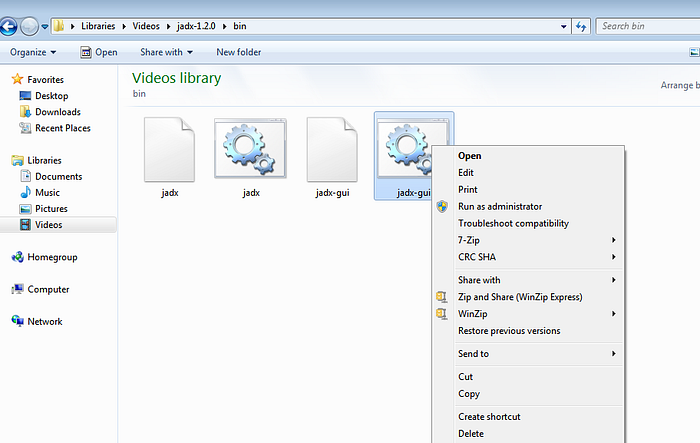The height and width of the screenshot is (443, 700).
Task: Click the Downloads folder icon in Favorites
Action: point(25,111)
